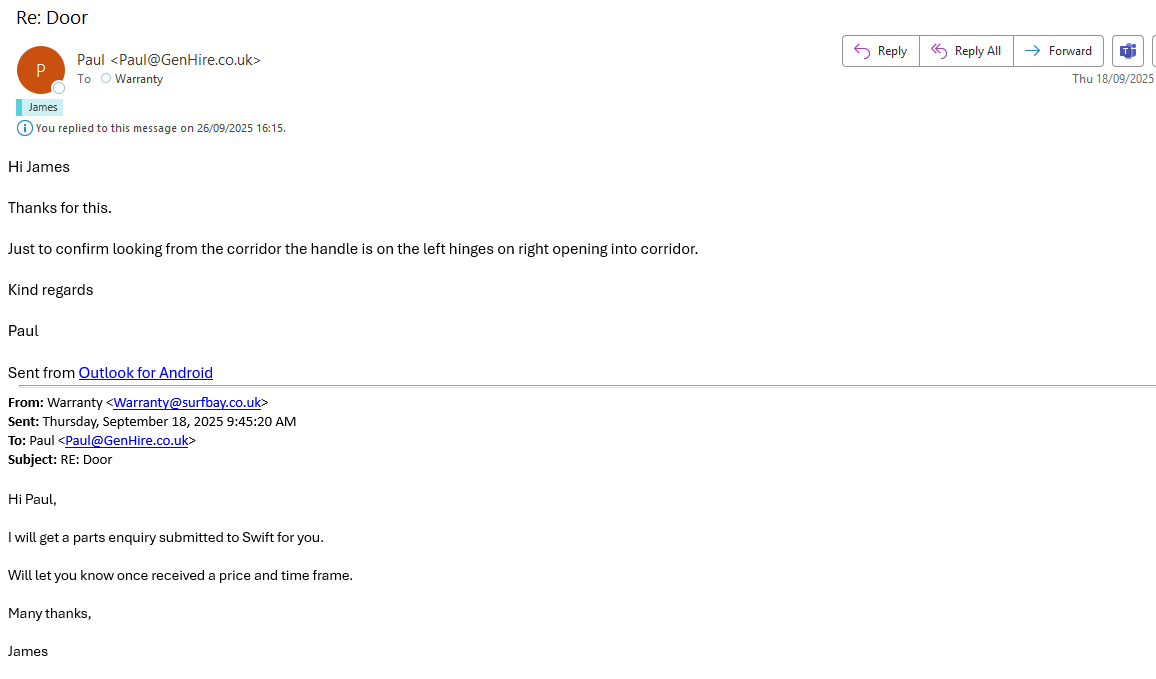Click the quoted line mentioning parts enquiry to Swift

[x=166, y=537]
